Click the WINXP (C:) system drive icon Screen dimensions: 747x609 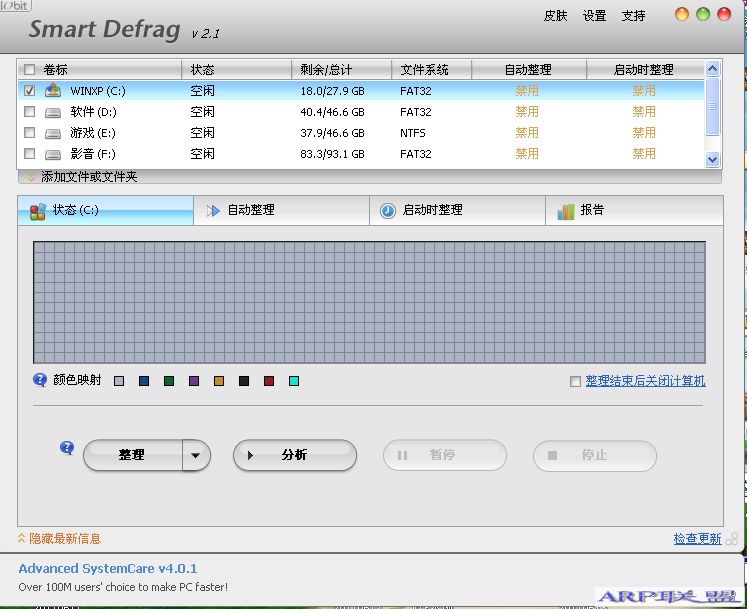pyautogui.click(x=53, y=90)
